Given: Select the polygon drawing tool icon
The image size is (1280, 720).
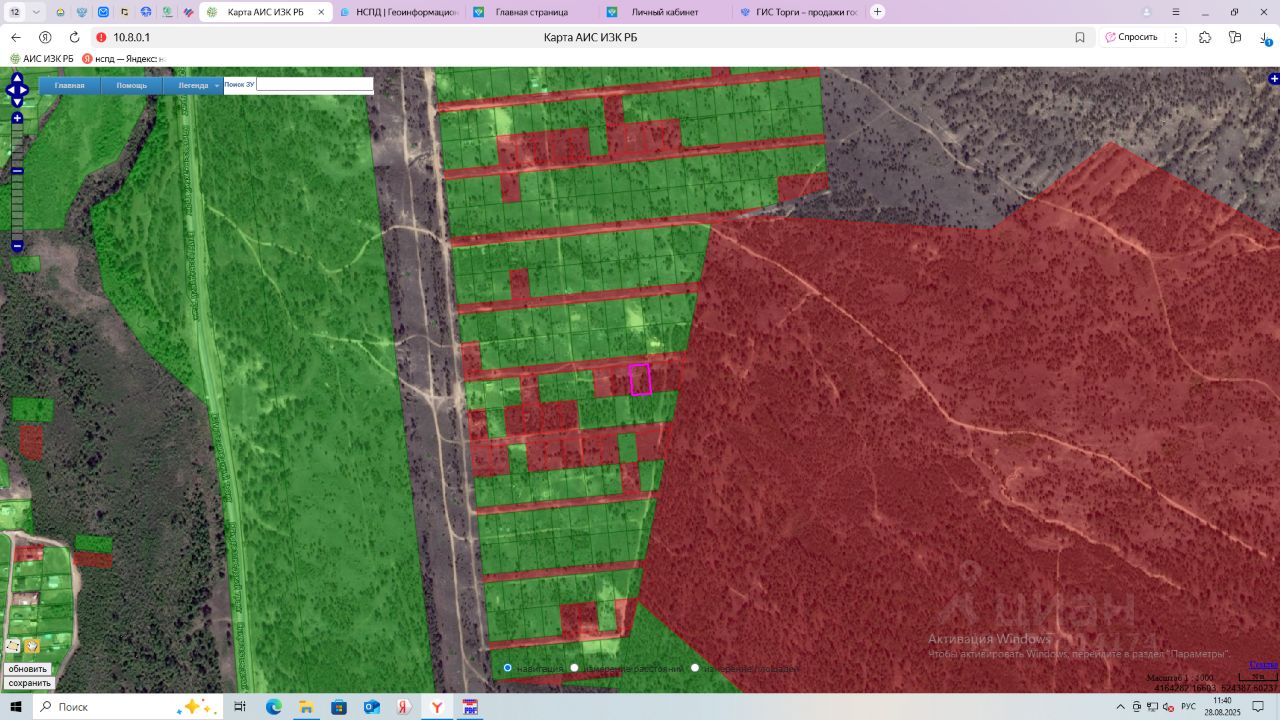Looking at the screenshot, I should point(13,646).
